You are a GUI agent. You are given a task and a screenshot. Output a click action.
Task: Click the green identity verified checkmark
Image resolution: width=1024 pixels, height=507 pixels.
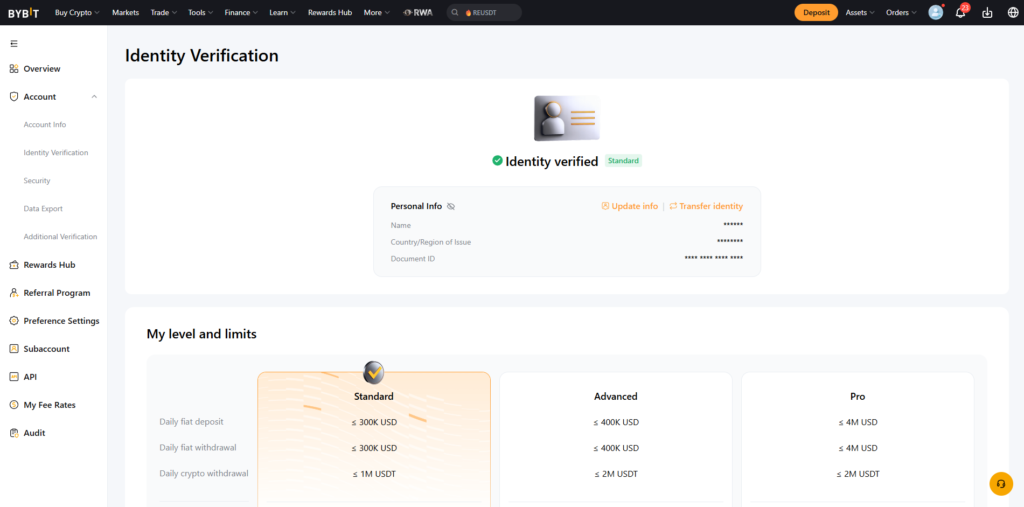pyautogui.click(x=498, y=160)
